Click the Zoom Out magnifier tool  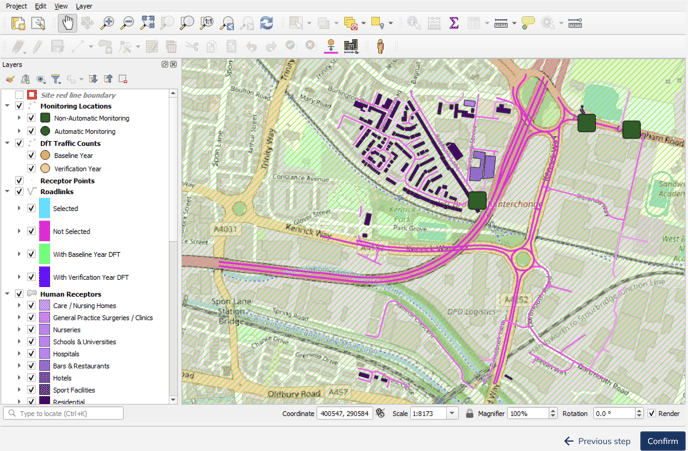[127, 23]
